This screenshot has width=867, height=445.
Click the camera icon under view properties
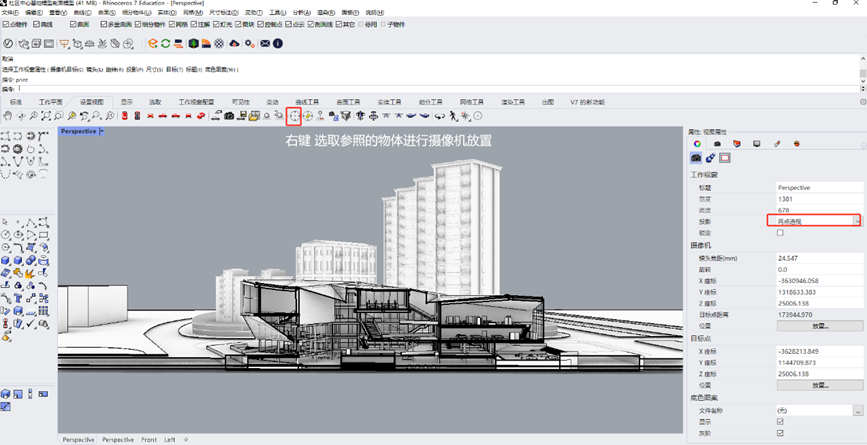pos(696,158)
